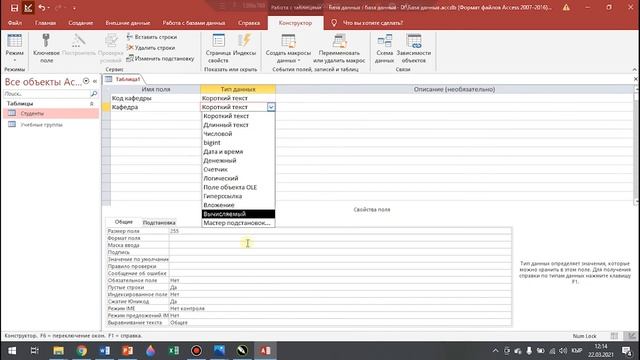Viewport: 640px width, 360px height.
Task: Select the Конструктор tab
Action: coord(296,23)
